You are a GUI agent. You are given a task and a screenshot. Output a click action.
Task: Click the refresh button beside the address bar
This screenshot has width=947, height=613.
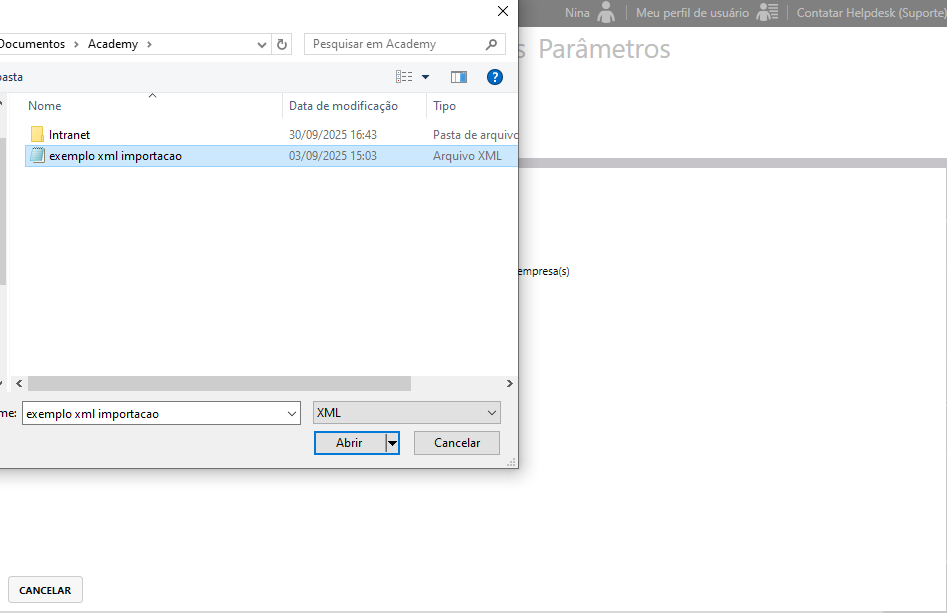tap(282, 44)
